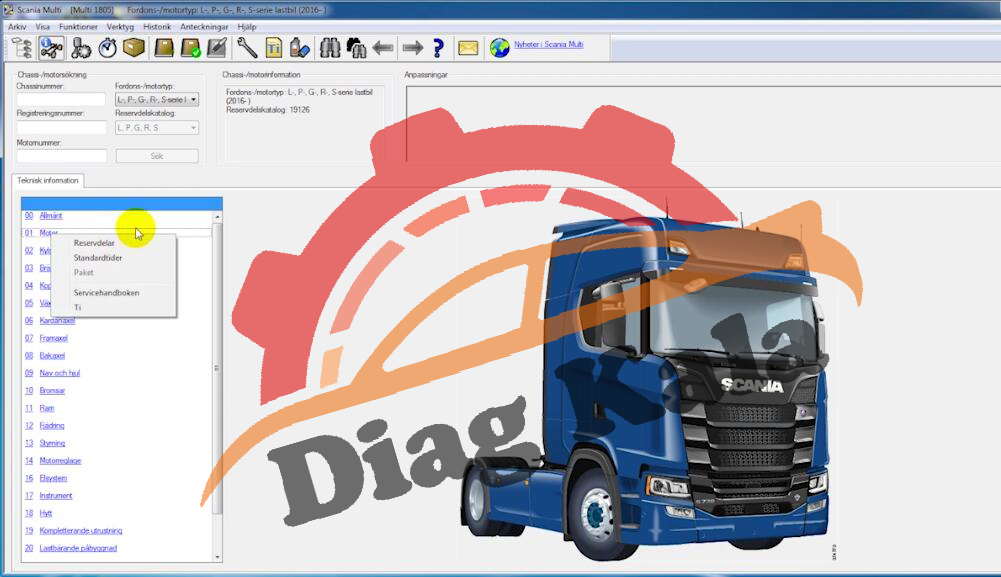The height and width of the screenshot is (577, 1001).
Task: Click the chassis info and tools toolbar icon
Action: [52, 48]
